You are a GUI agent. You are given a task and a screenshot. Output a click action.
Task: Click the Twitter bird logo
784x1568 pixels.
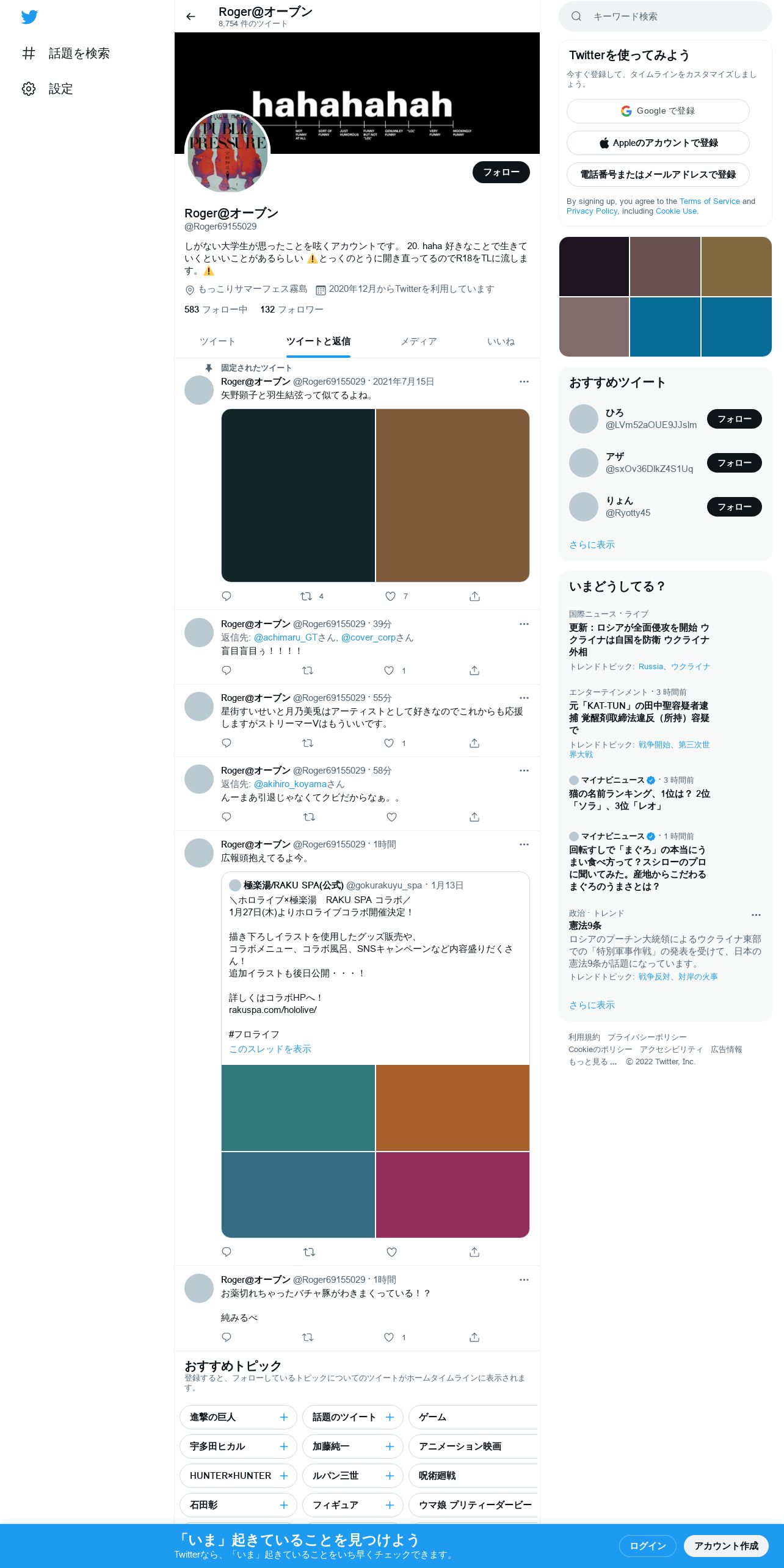[29, 17]
